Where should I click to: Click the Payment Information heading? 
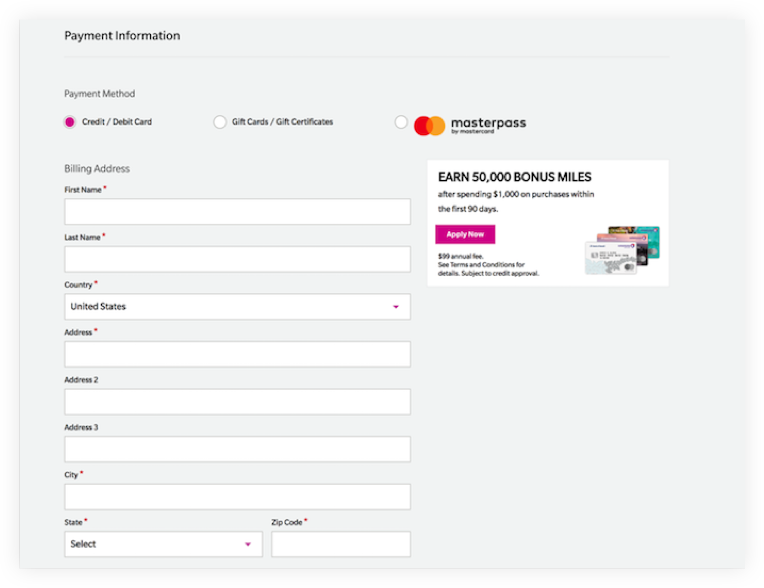point(122,36)
